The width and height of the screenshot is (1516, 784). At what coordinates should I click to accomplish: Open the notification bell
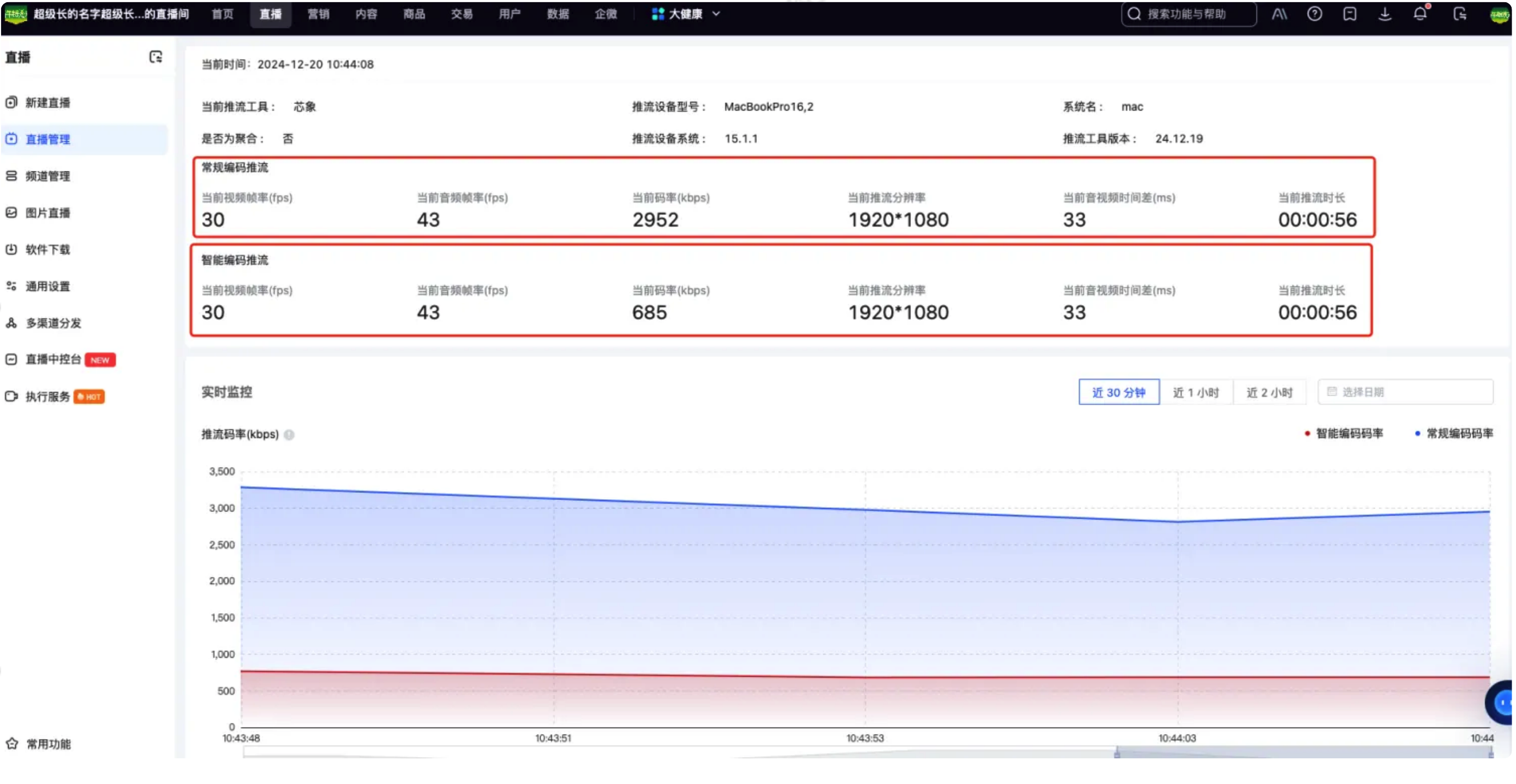pyautogui.click(x=1420, y=14)
